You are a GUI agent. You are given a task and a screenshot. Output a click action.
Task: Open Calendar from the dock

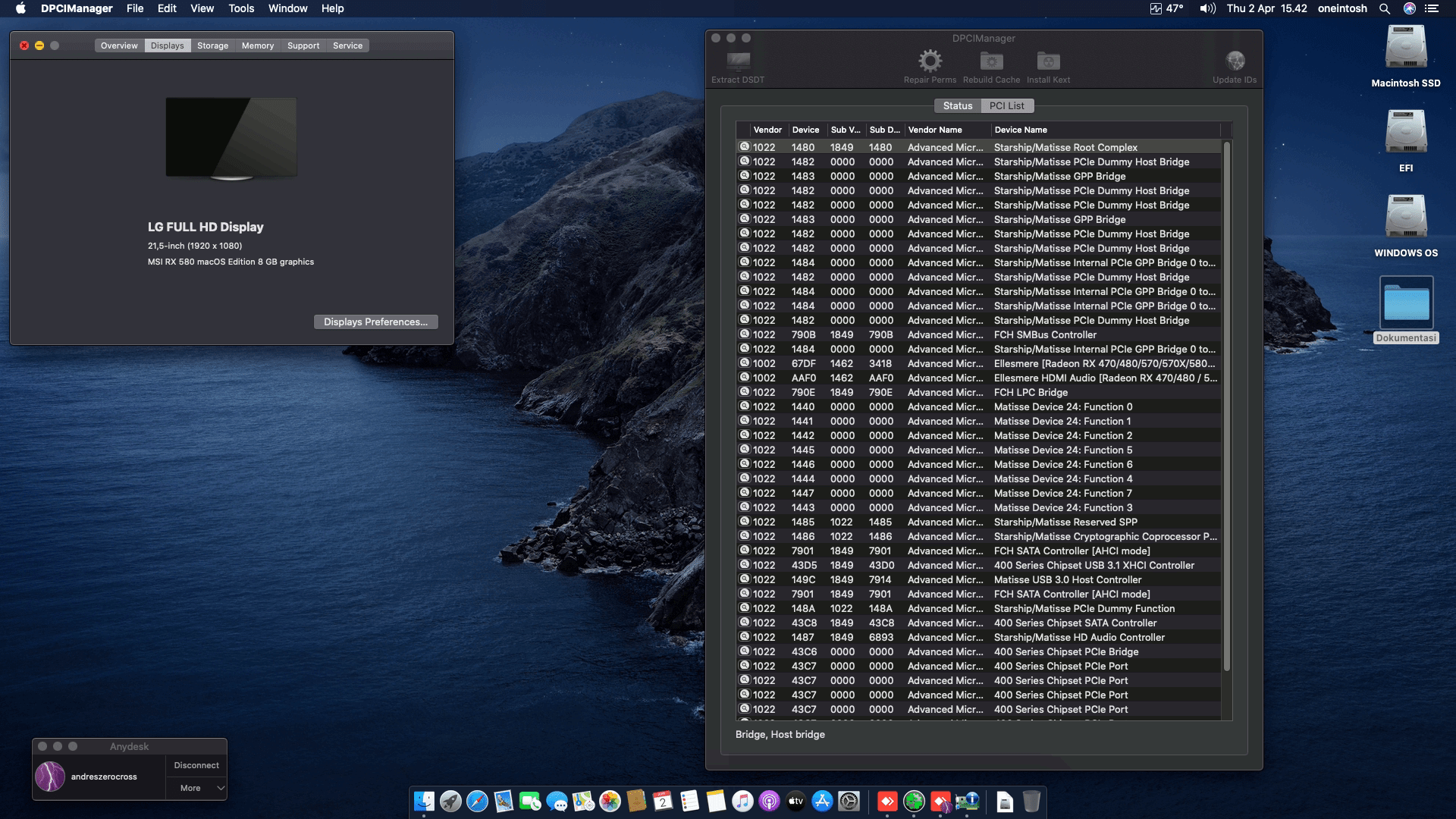point(663,801)
